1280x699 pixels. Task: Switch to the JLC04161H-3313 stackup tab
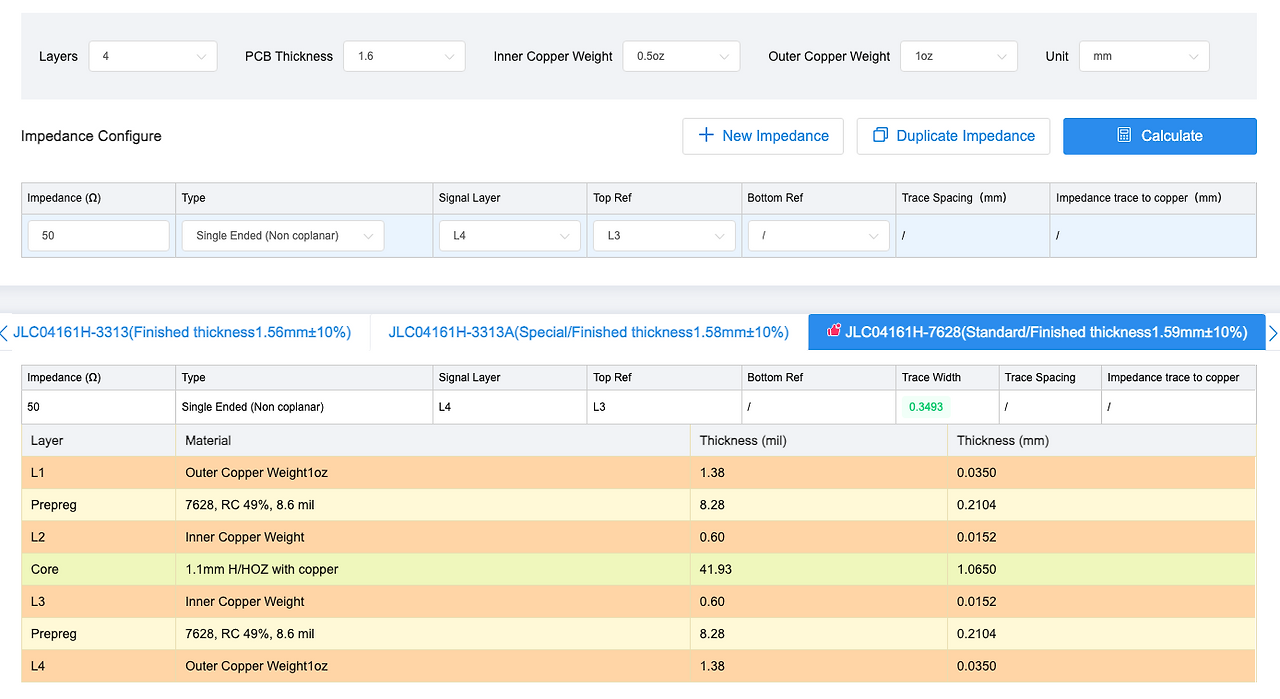coord(182,332)
